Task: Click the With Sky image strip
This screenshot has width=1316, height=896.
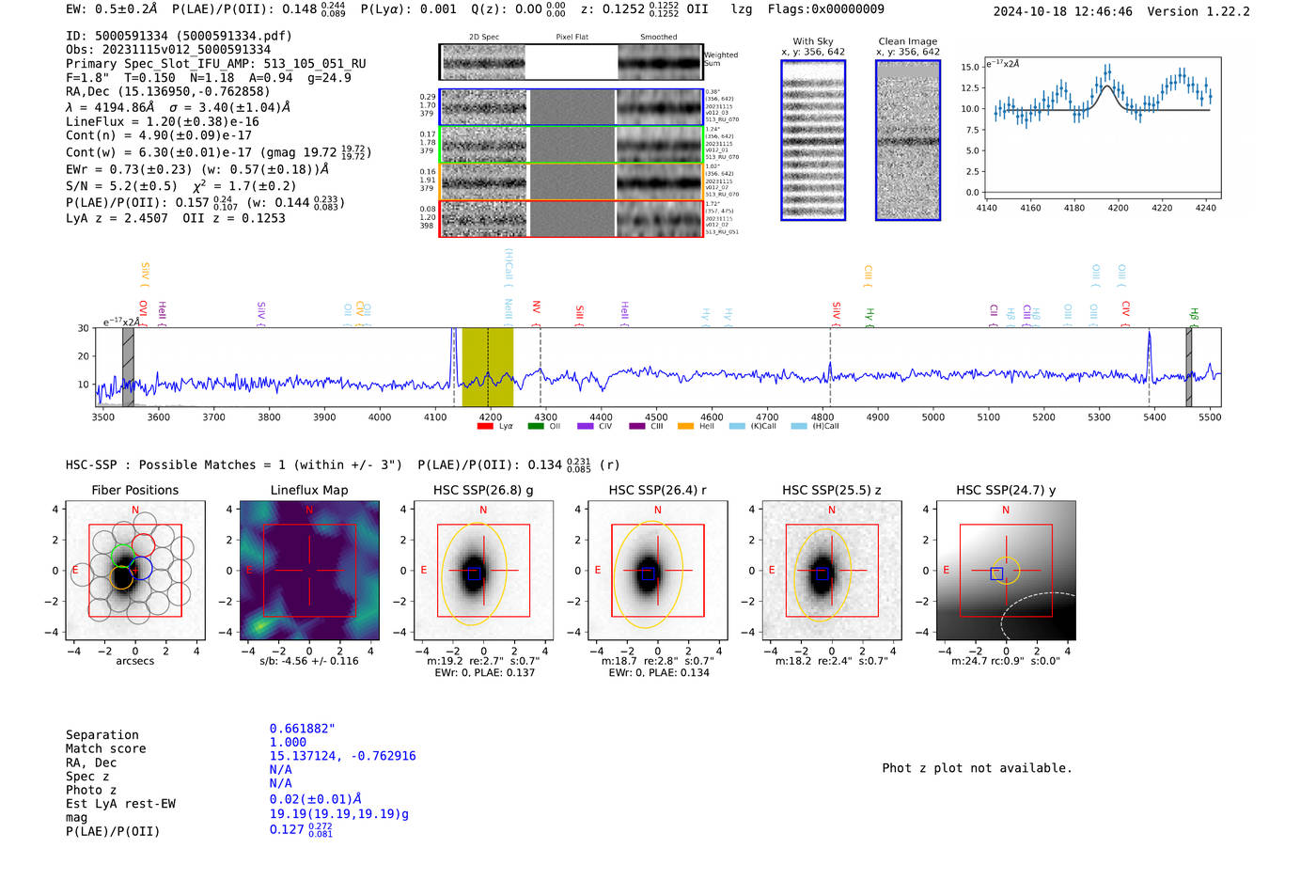Action: tap(813, 140)
